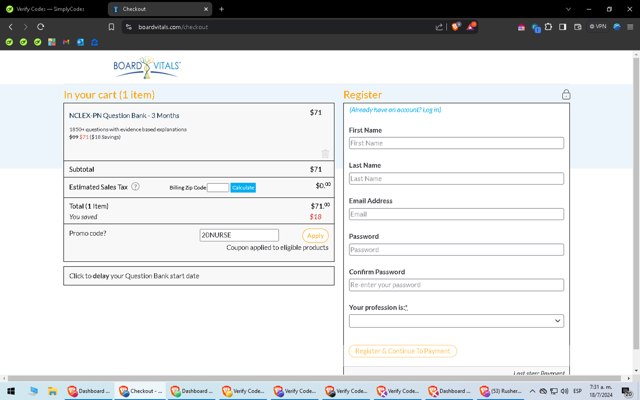Click the Last Name field

coord(456,178)
